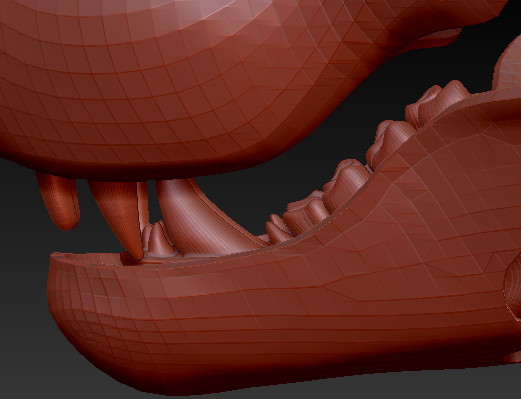The width and height of the screenshot is (521, 399).
Task: Select the small lower incisors between canines
Action: point(157,238)
